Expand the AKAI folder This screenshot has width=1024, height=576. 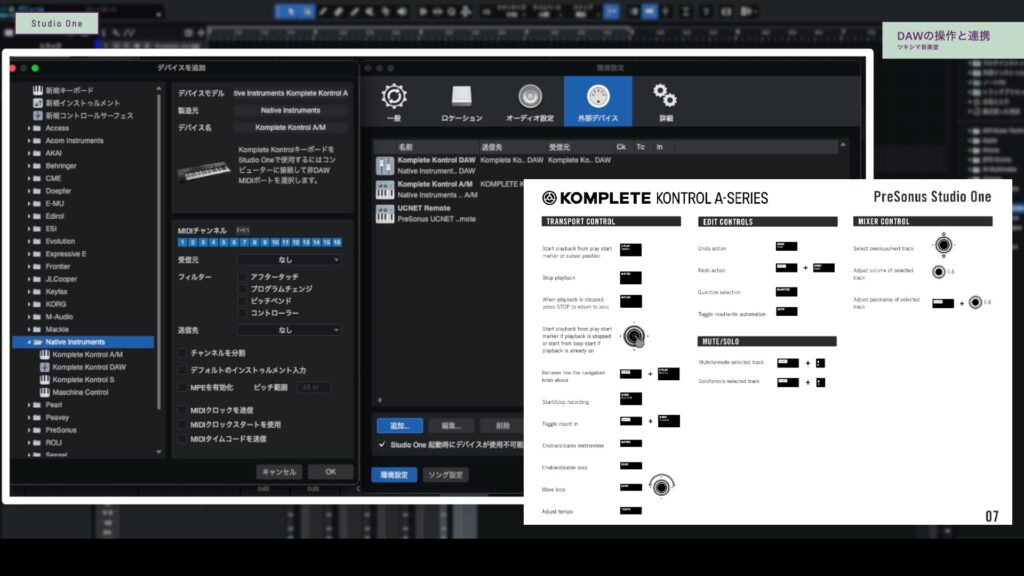29,153
